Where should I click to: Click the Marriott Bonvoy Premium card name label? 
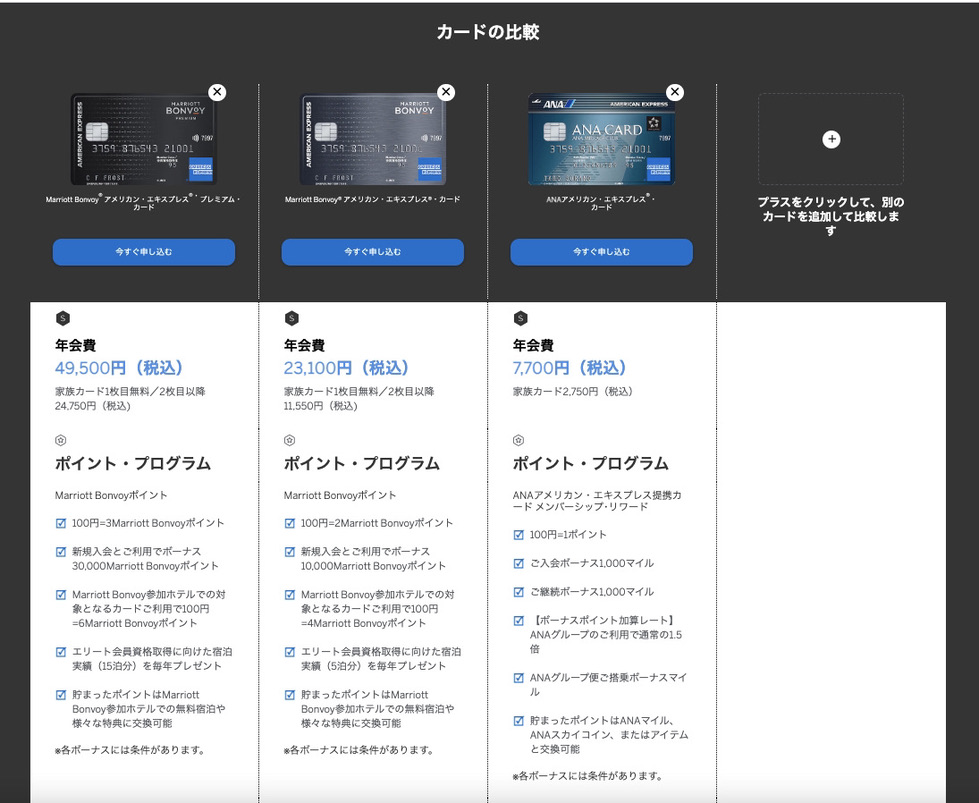coord(143,202)
